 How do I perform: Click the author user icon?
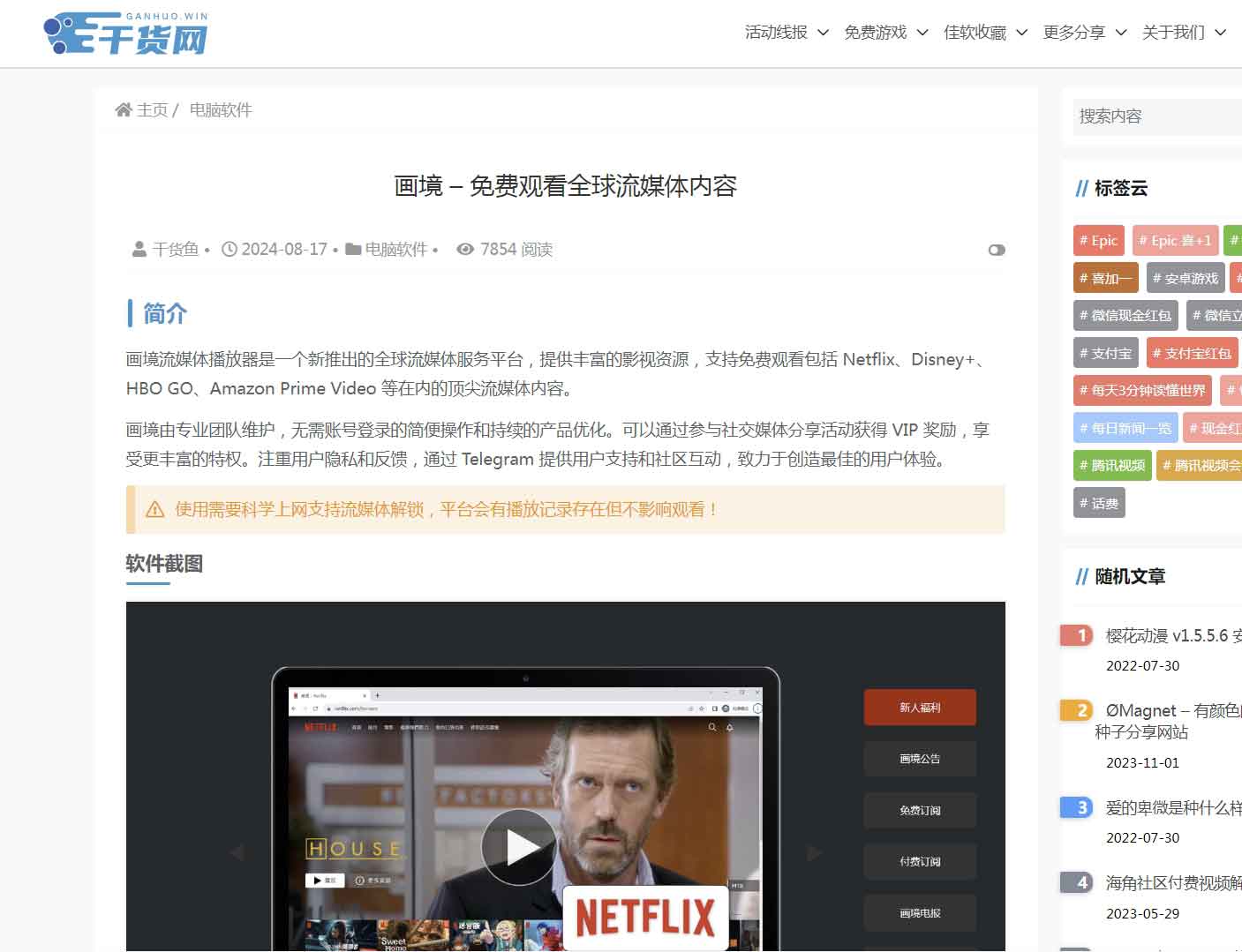pos(139,250)
